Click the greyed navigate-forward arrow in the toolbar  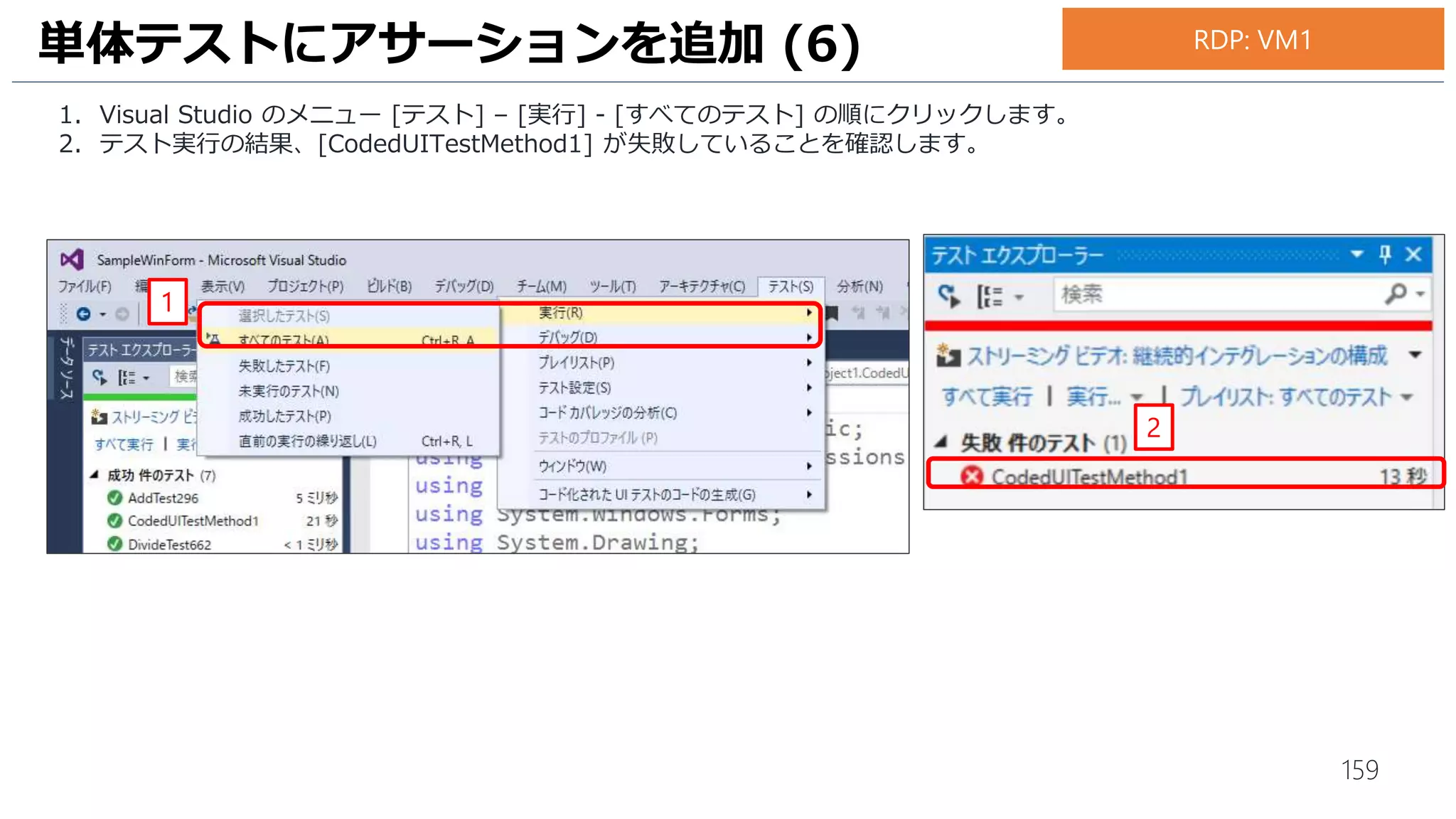(122, 314)
